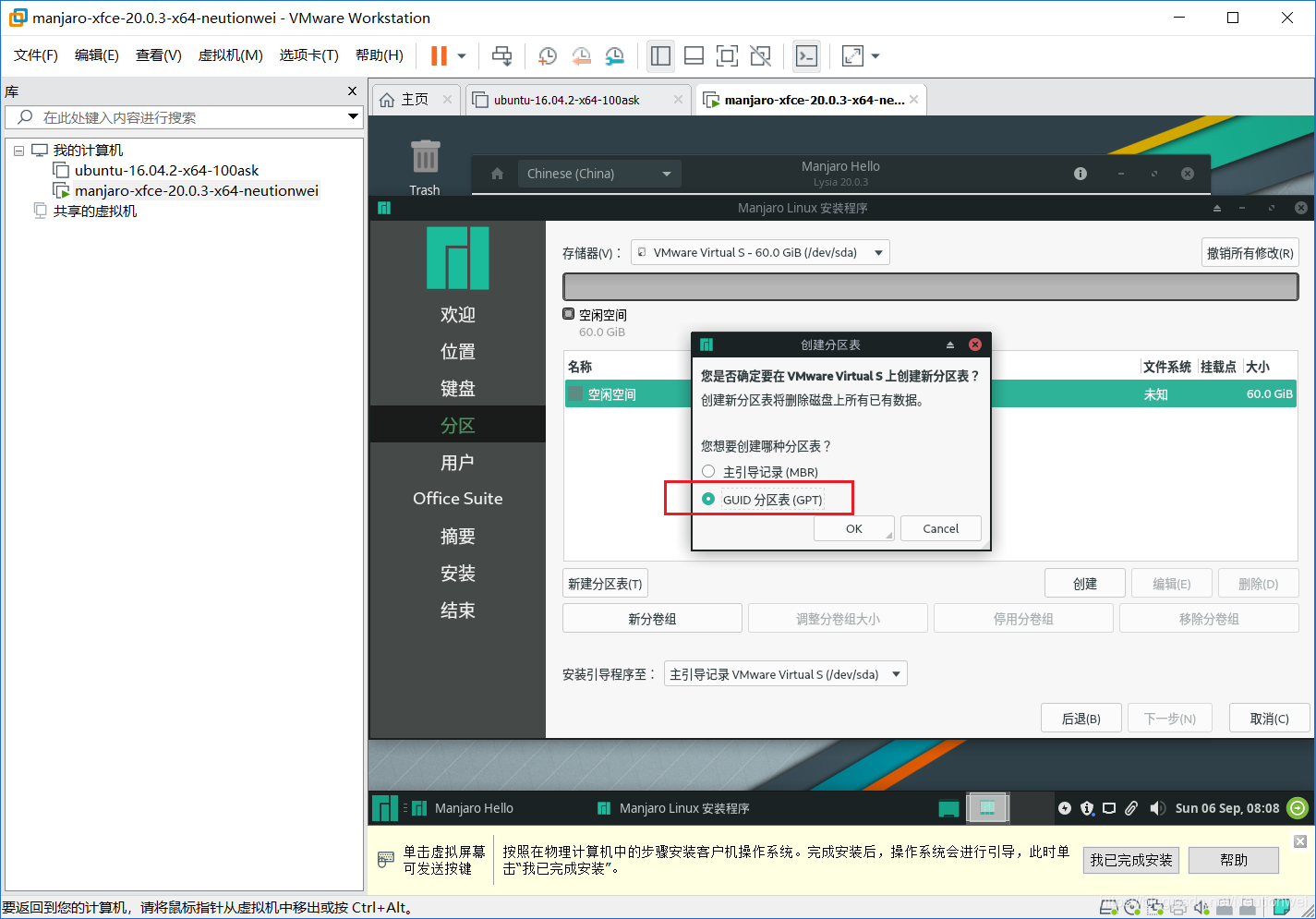Click the Unity mode toolbar icon

pyautogui.click(x=760, y=56)
